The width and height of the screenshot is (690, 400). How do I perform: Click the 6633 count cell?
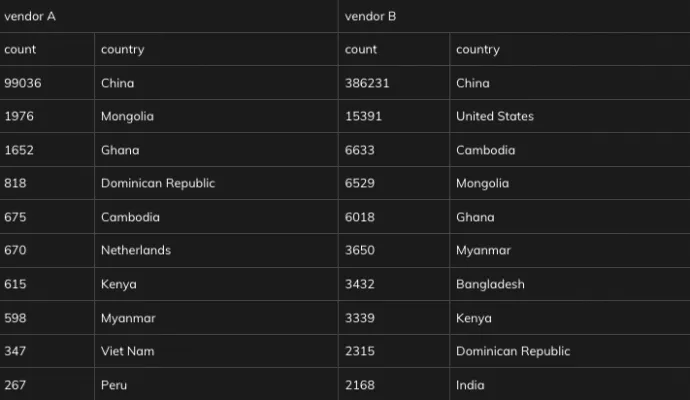pos(394,150)
